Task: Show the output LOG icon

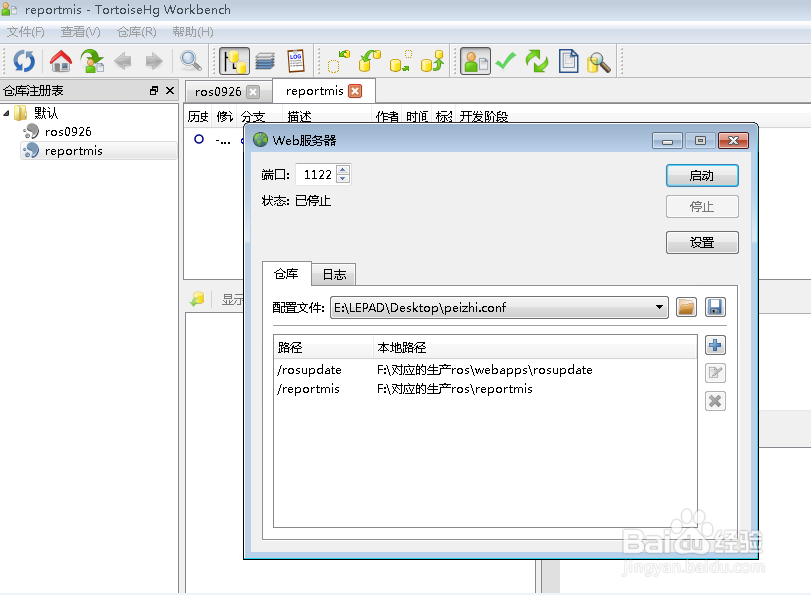Action: click(x=296, y=61)
